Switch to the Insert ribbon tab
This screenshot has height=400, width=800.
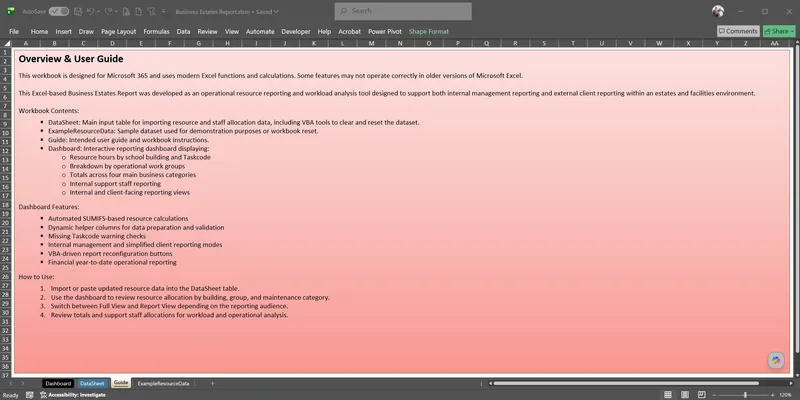click(x=64, y=32)
